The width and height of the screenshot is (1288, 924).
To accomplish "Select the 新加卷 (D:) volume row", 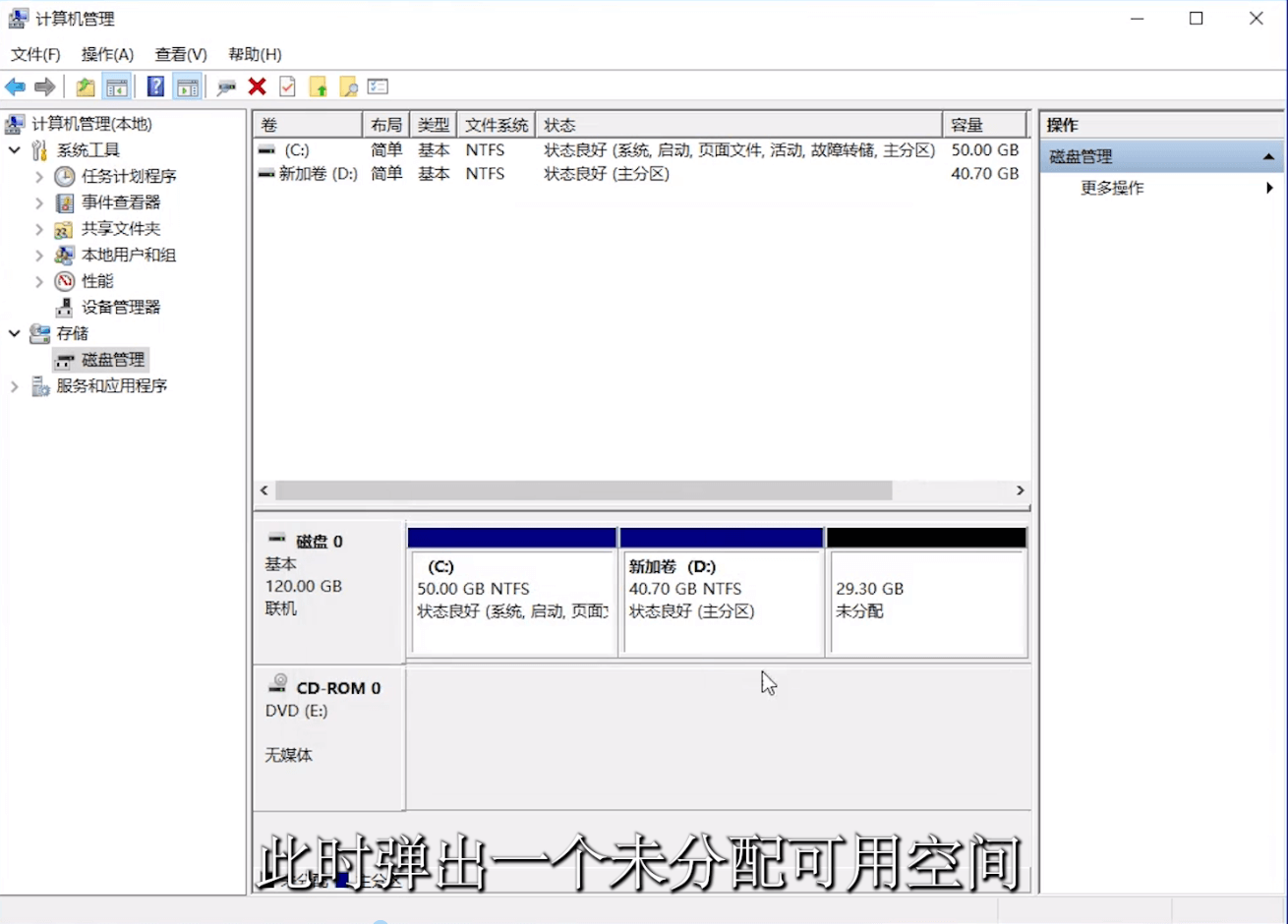I will (x=641, y=174).
